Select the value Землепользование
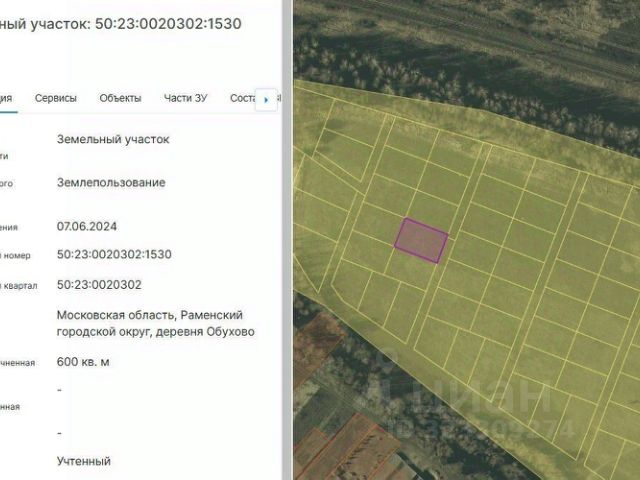Viewport: 640px width, 480px height. click(x=111, y=182)
